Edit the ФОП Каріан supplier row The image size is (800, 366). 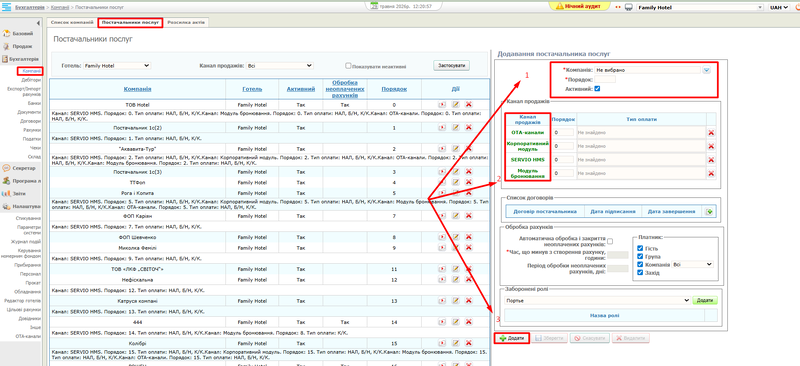456,216
